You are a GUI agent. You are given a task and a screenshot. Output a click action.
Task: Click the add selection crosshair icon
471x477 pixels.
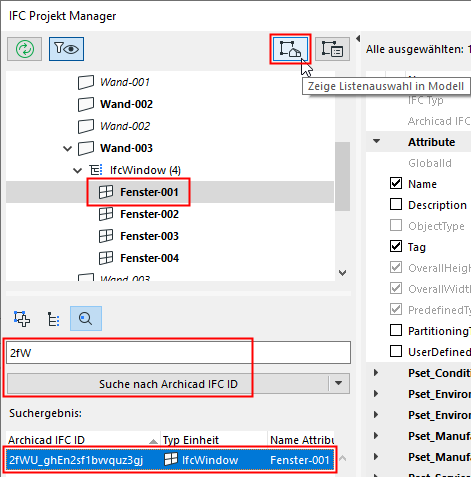point(22,319)
